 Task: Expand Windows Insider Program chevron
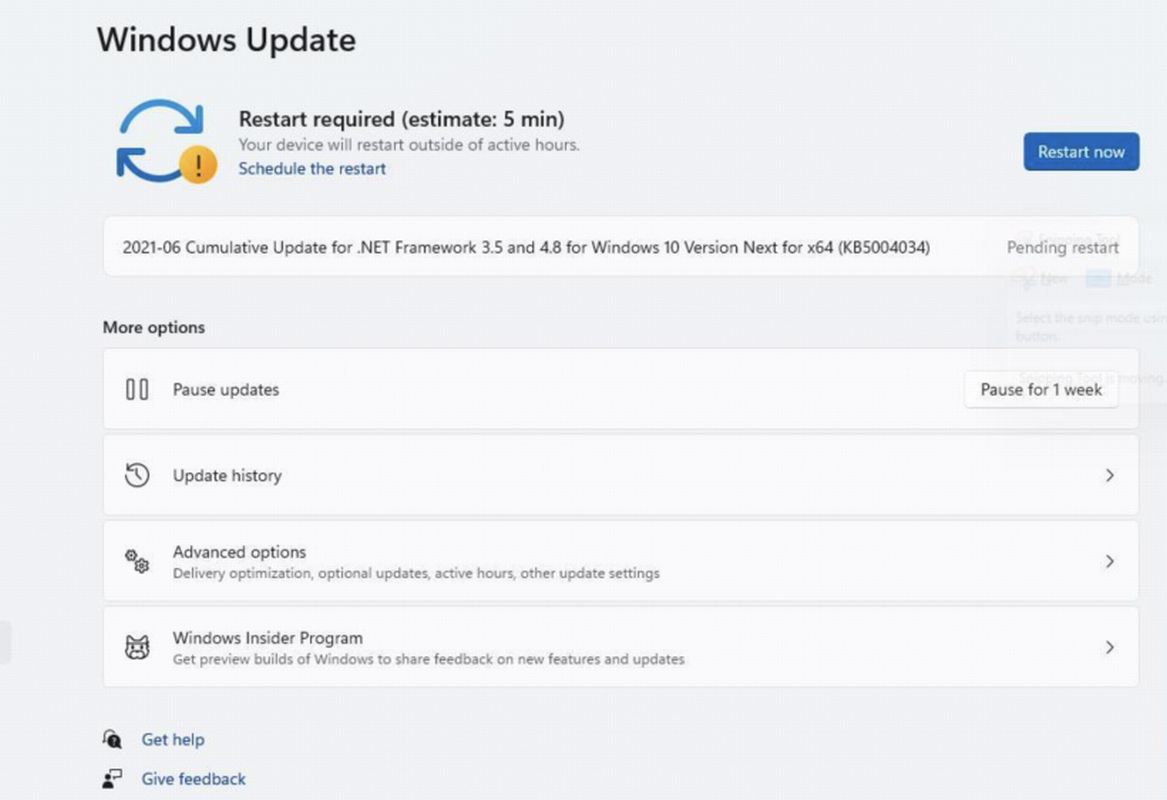[1109, 648]
